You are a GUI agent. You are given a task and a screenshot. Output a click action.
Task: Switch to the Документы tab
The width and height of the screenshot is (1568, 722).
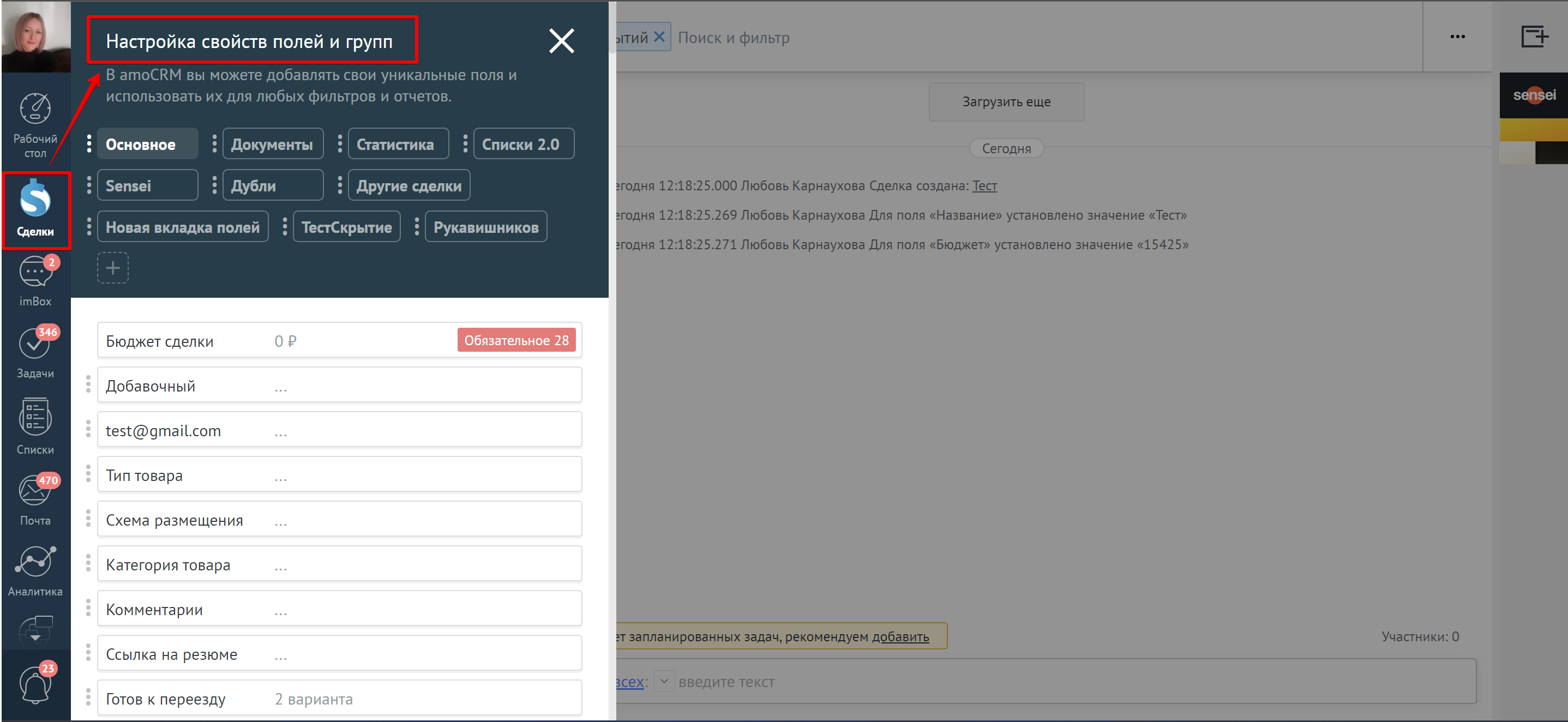273,143
